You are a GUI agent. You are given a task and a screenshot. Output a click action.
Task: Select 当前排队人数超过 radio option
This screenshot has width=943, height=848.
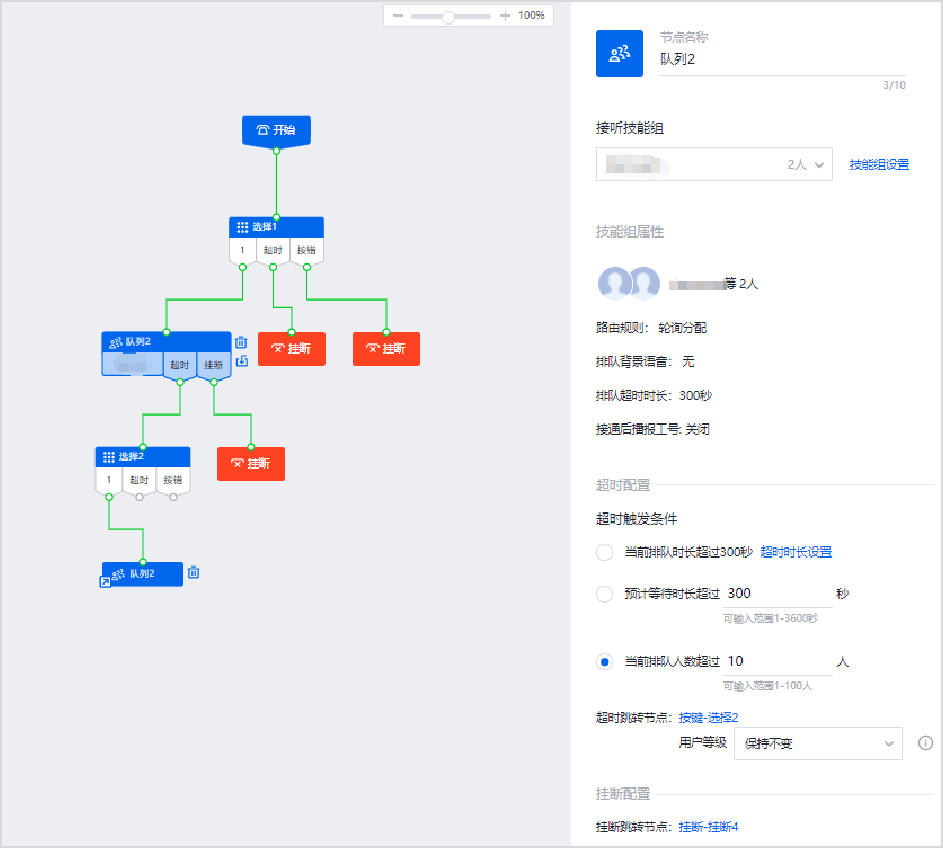(604, 662)
